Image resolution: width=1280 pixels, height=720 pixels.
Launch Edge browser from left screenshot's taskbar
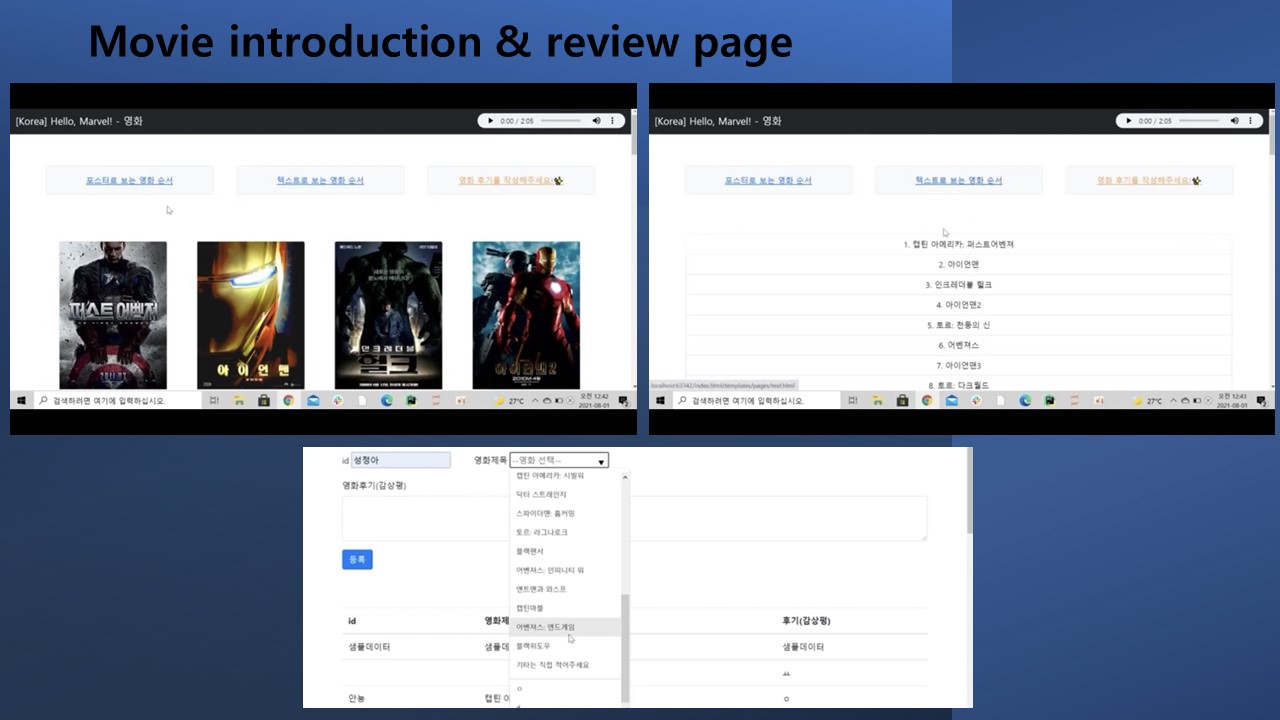(x=387, y=400)
